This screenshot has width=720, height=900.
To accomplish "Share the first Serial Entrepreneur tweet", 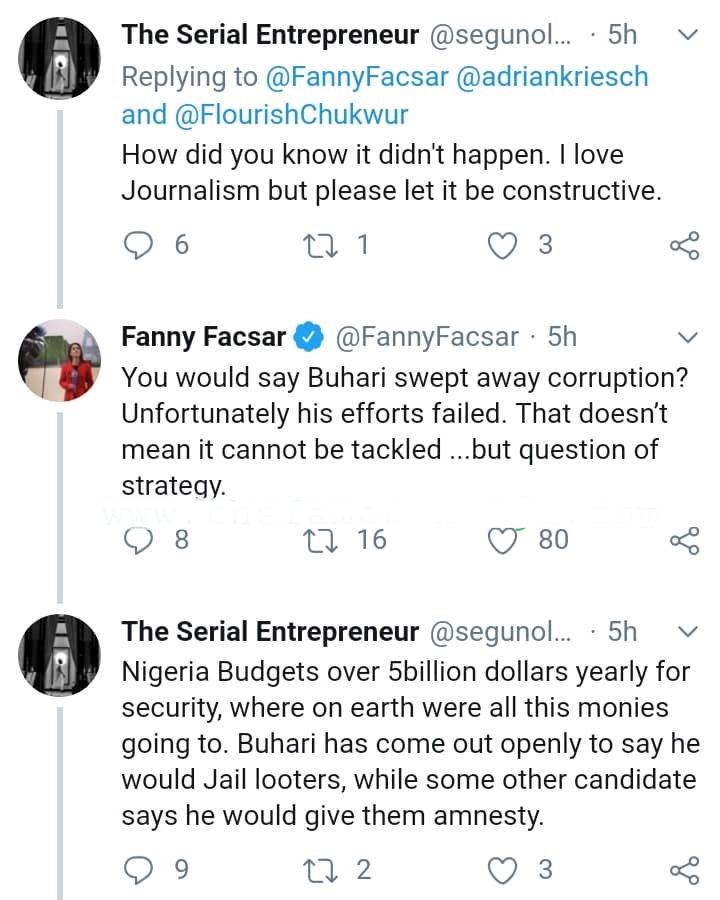I will click(x=683, y=245).
